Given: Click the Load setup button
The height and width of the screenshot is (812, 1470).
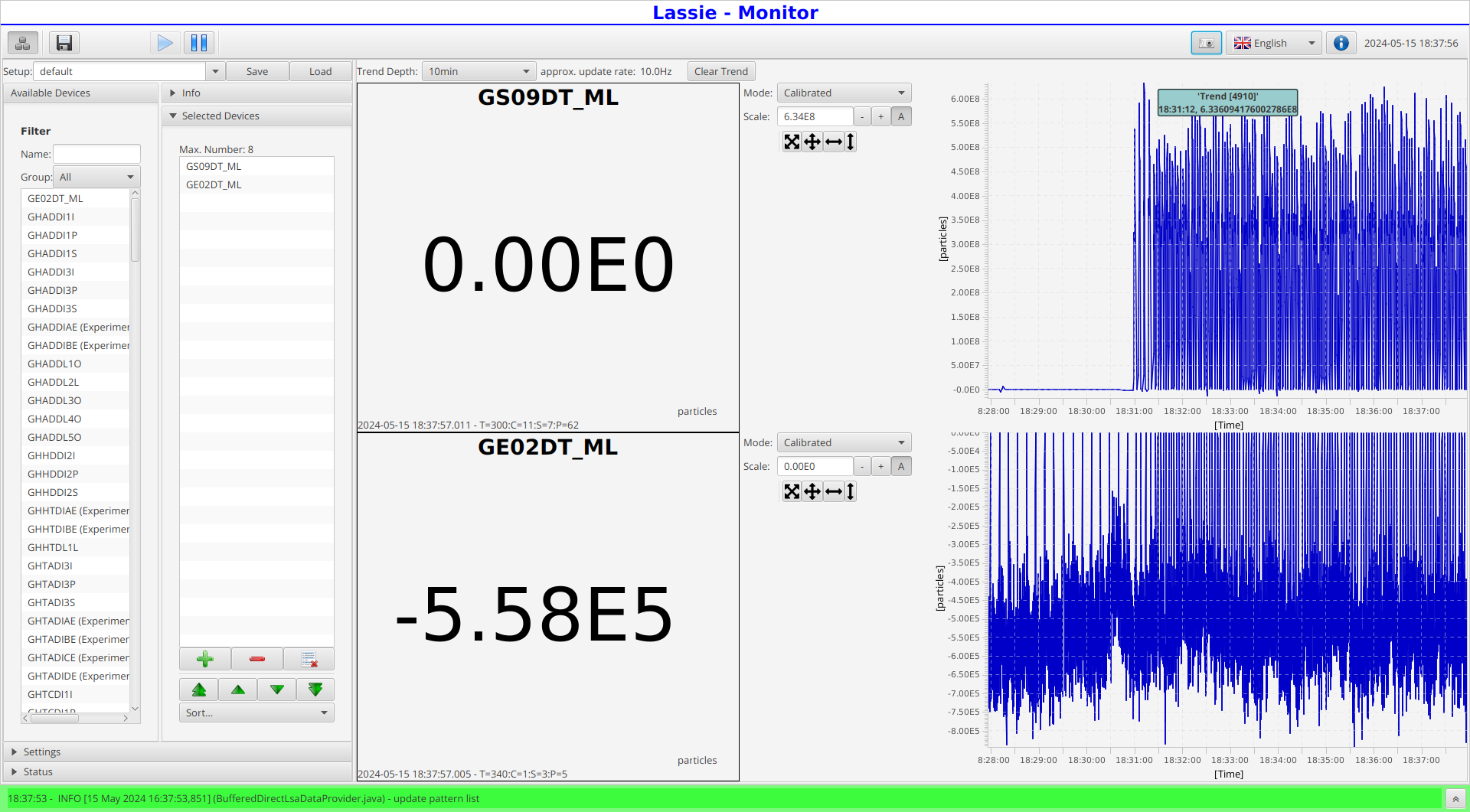Looking at the screenshot, I should [x=320, y=71].
